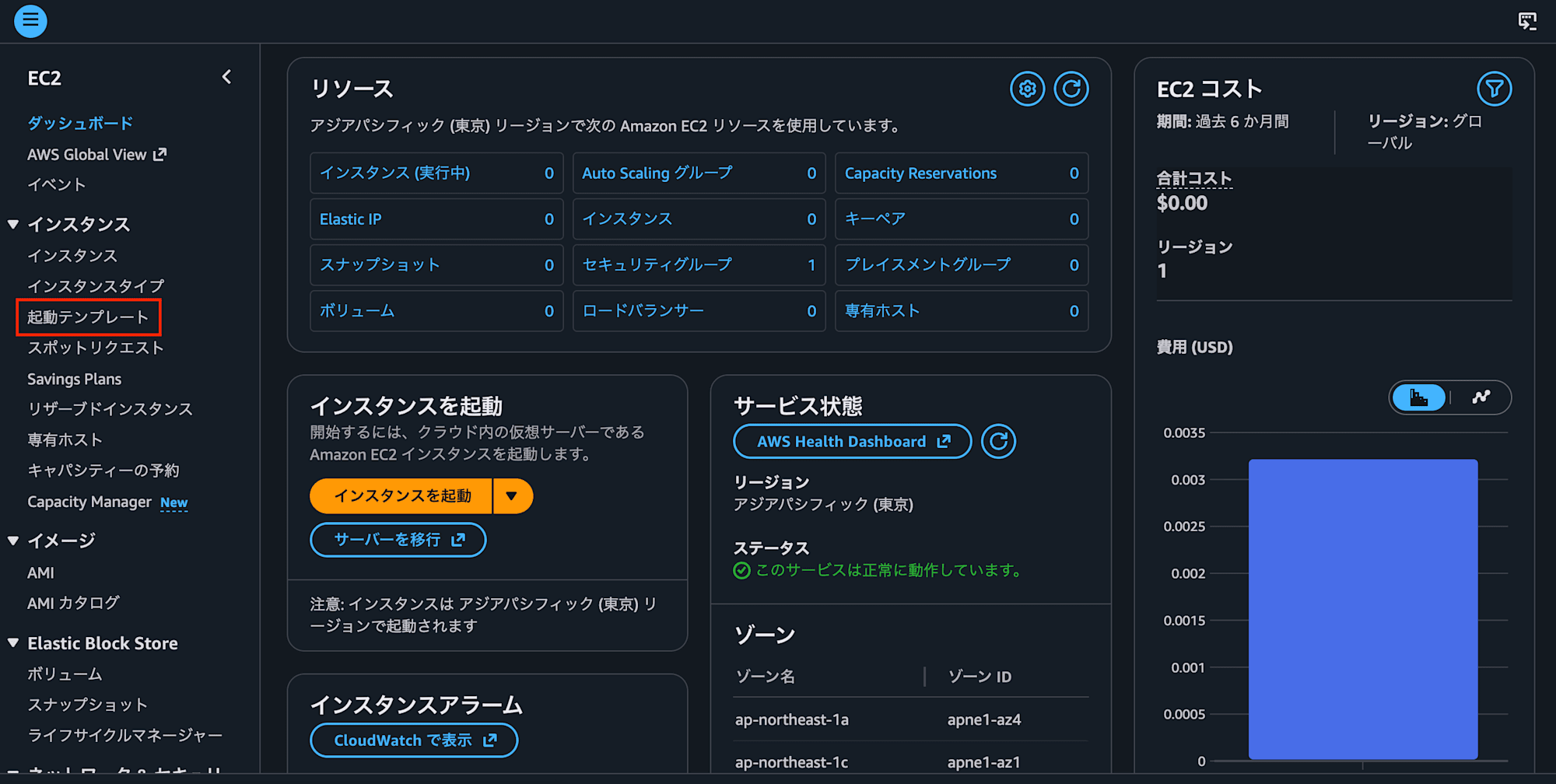Switch cost chart to bar view
This screenshot has height=784, width=1556.
[x=1419, y=397]
